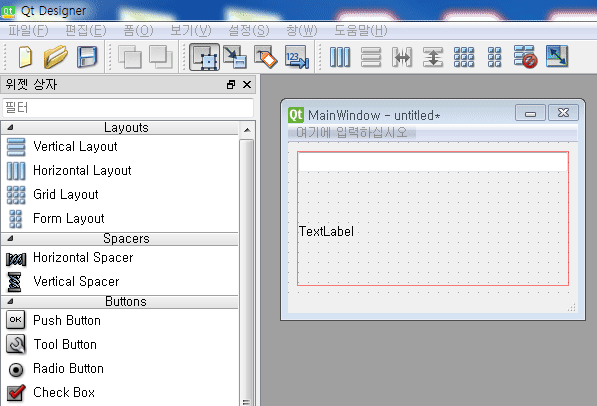597x406 pixels.
Task: Switch to Edit Buddies mode
Action: coord(265,57)
